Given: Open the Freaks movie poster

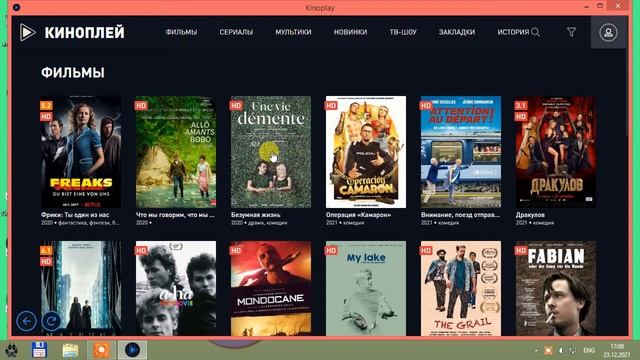Looking at the screenshot, I should click(x=81, y=152).
